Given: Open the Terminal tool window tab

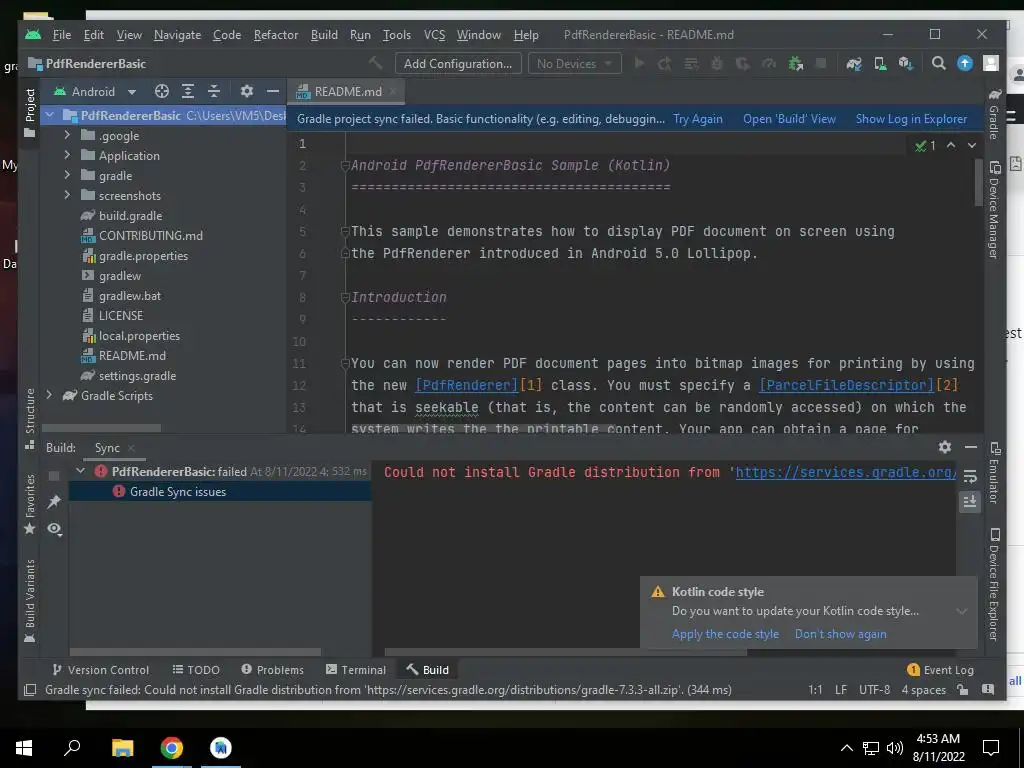Looking at the screenshot, I should pyautogui.click(x=356, y=669).
